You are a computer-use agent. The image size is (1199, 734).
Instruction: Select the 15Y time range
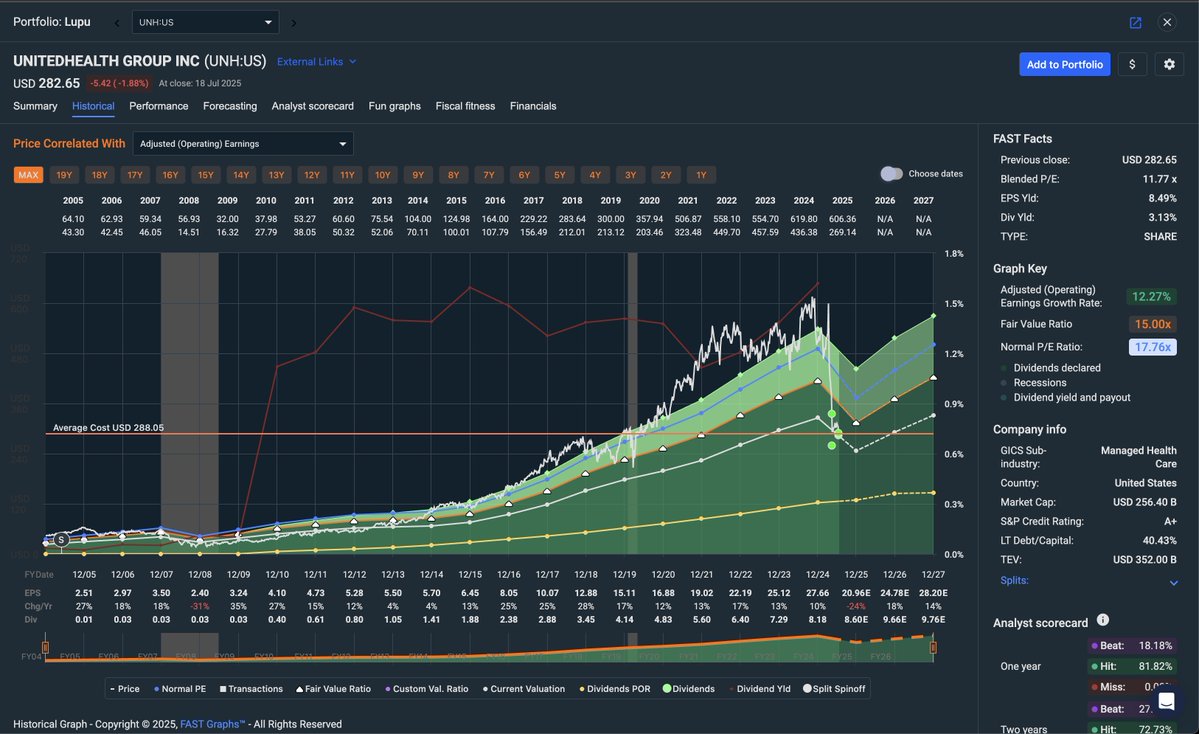click(x=206, y=175)
